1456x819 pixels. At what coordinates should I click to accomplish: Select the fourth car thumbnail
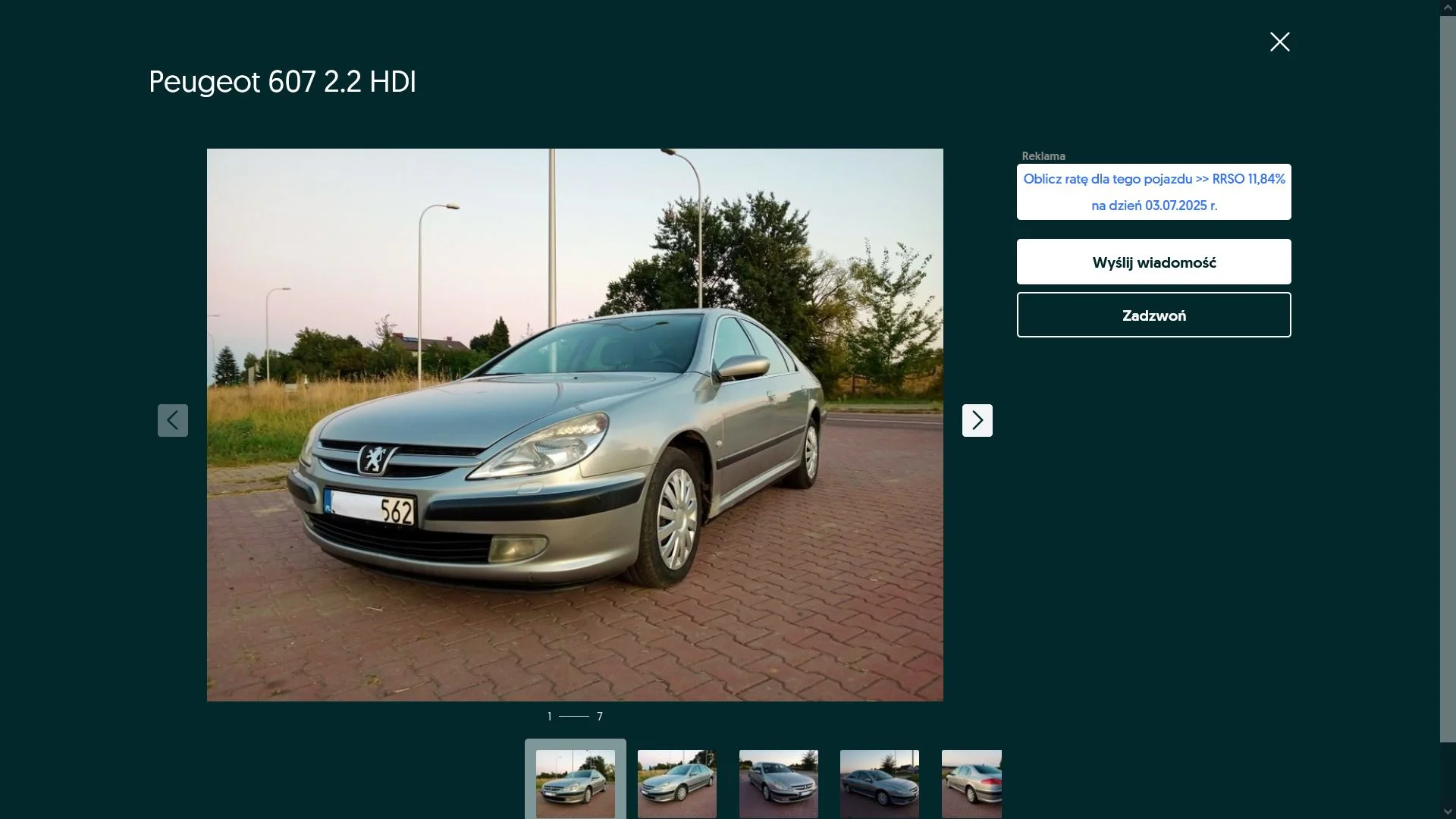[x=880, y=783]
